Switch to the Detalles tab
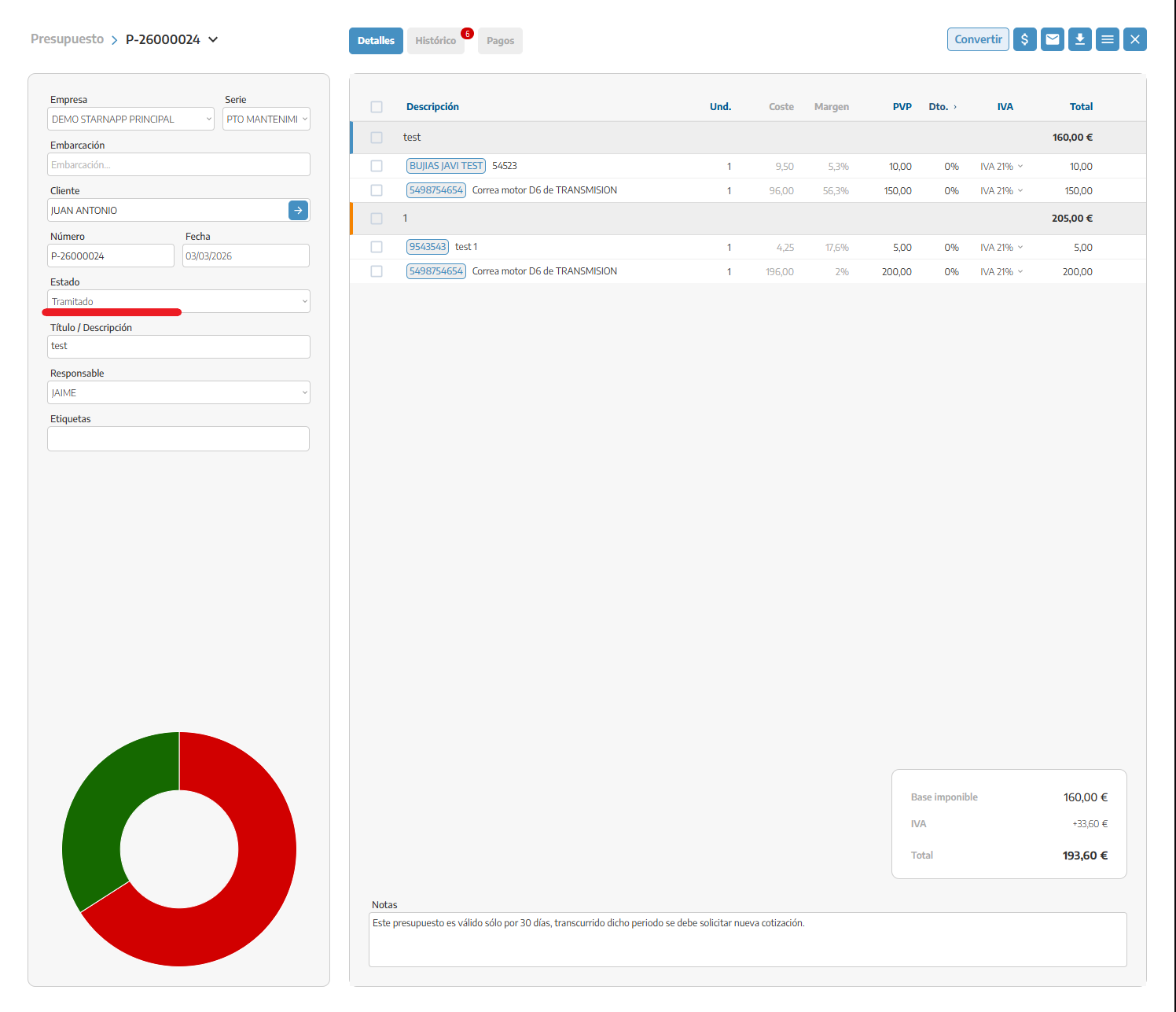 pyautogui.click(x=376, y=41)
